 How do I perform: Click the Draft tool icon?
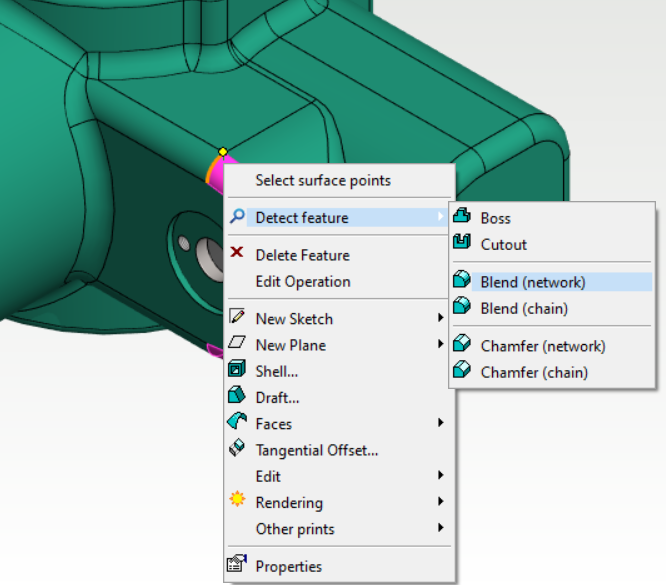tap(237, 397)
